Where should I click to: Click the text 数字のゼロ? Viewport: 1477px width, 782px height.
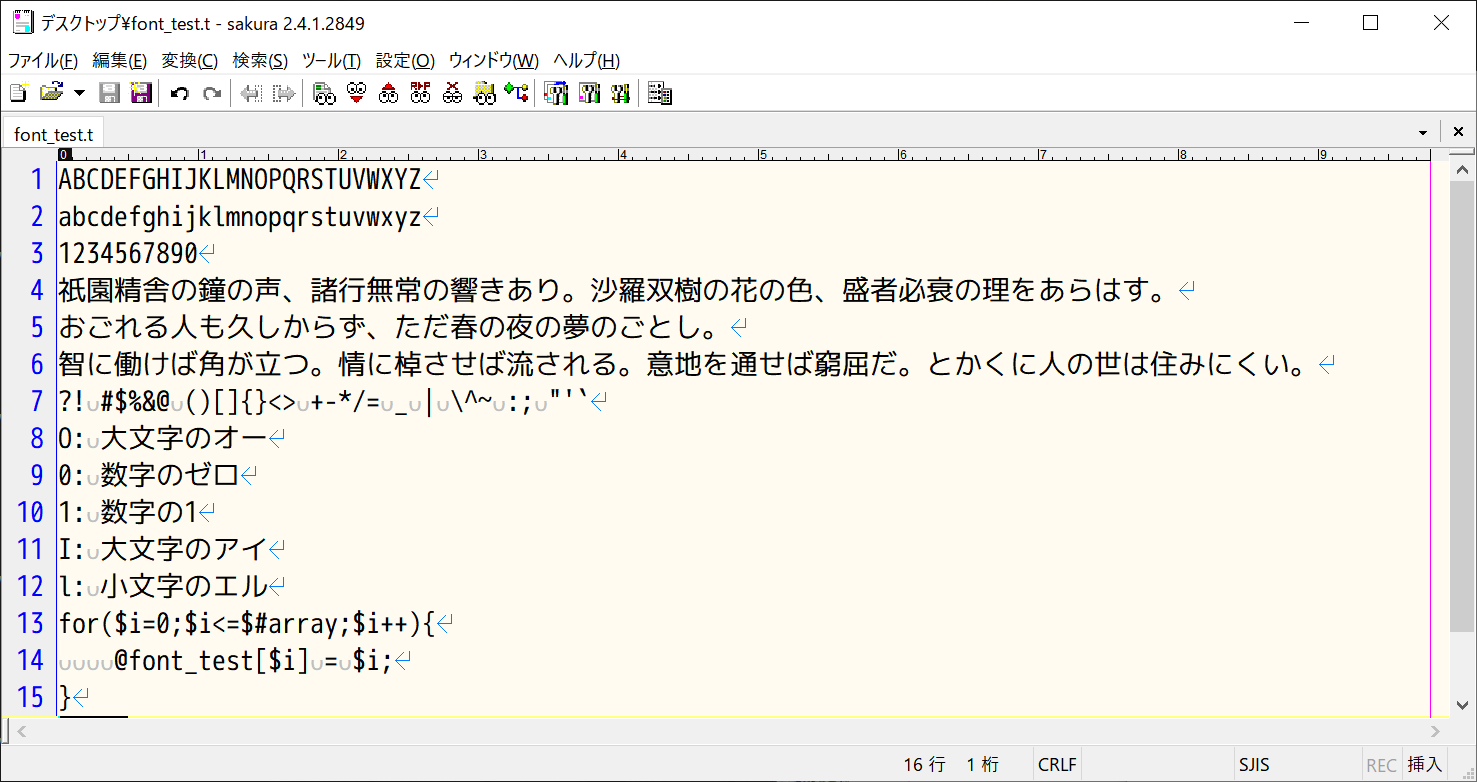[x=170, y=476]
